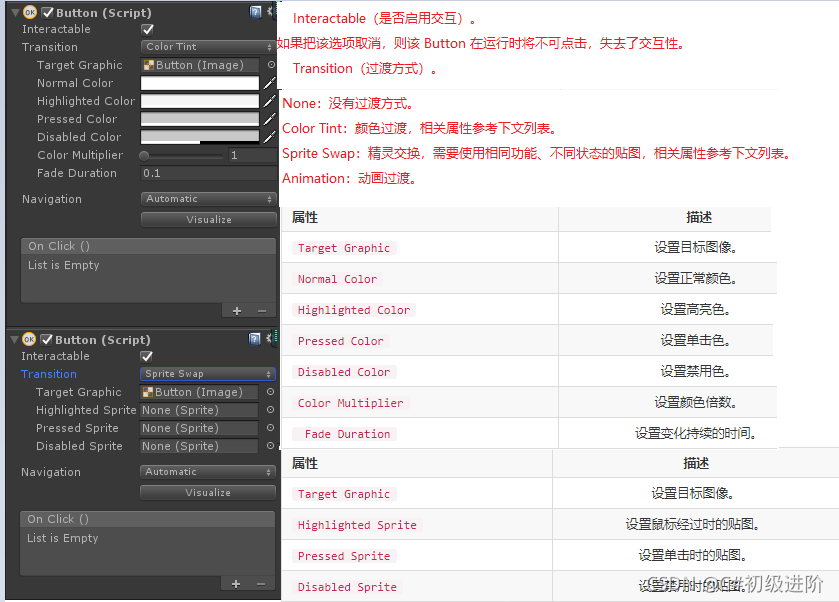Toggle Interactable on the first Button component

146,29
